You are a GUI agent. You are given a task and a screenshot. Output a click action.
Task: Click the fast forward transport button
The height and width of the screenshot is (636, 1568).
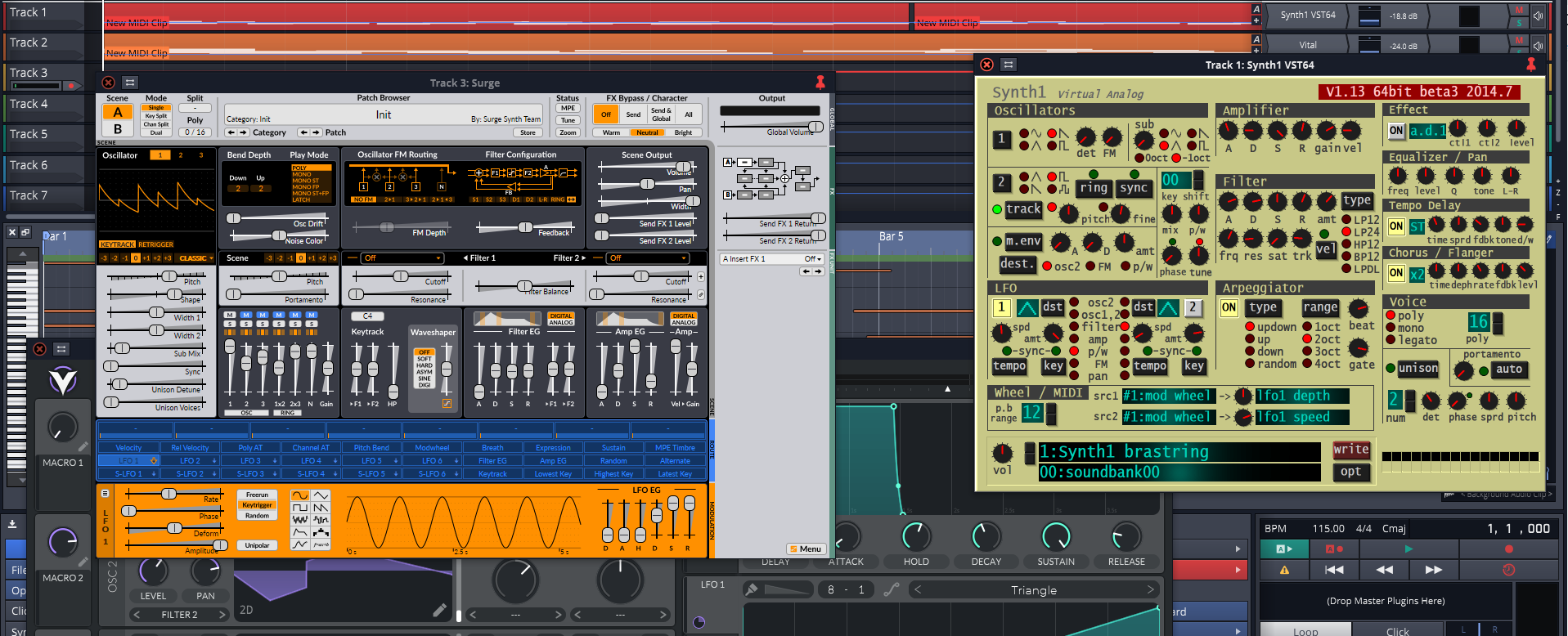point(1433,570)
